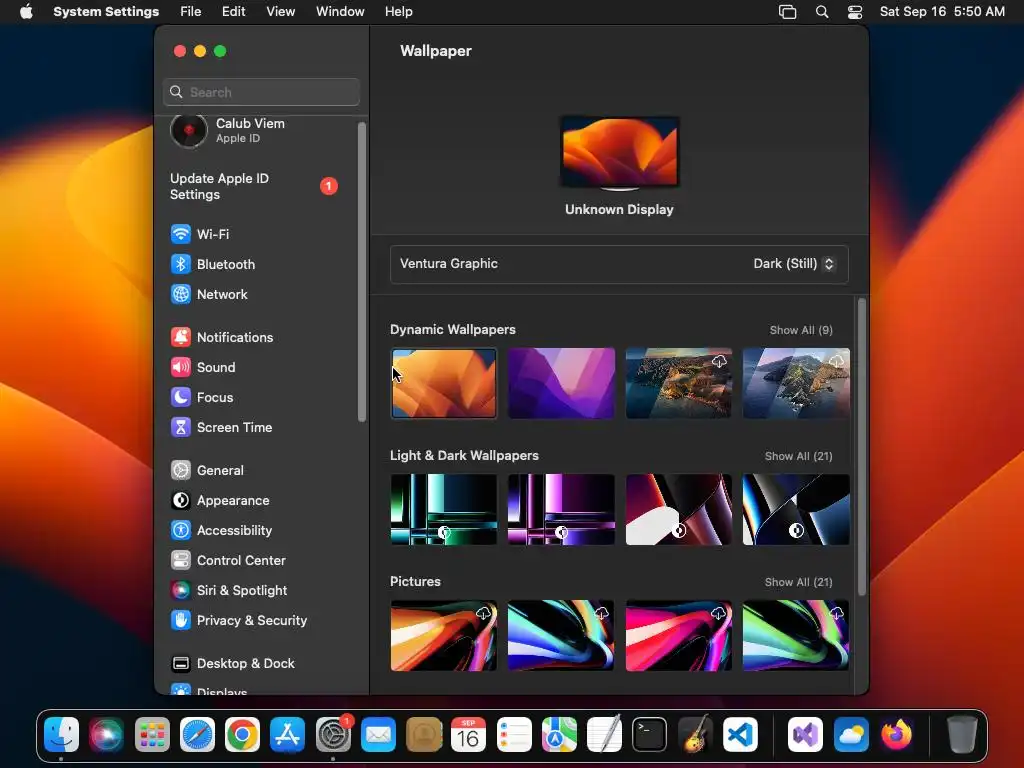Select first orange Pictures wallpaper

[x=443, y=635]
